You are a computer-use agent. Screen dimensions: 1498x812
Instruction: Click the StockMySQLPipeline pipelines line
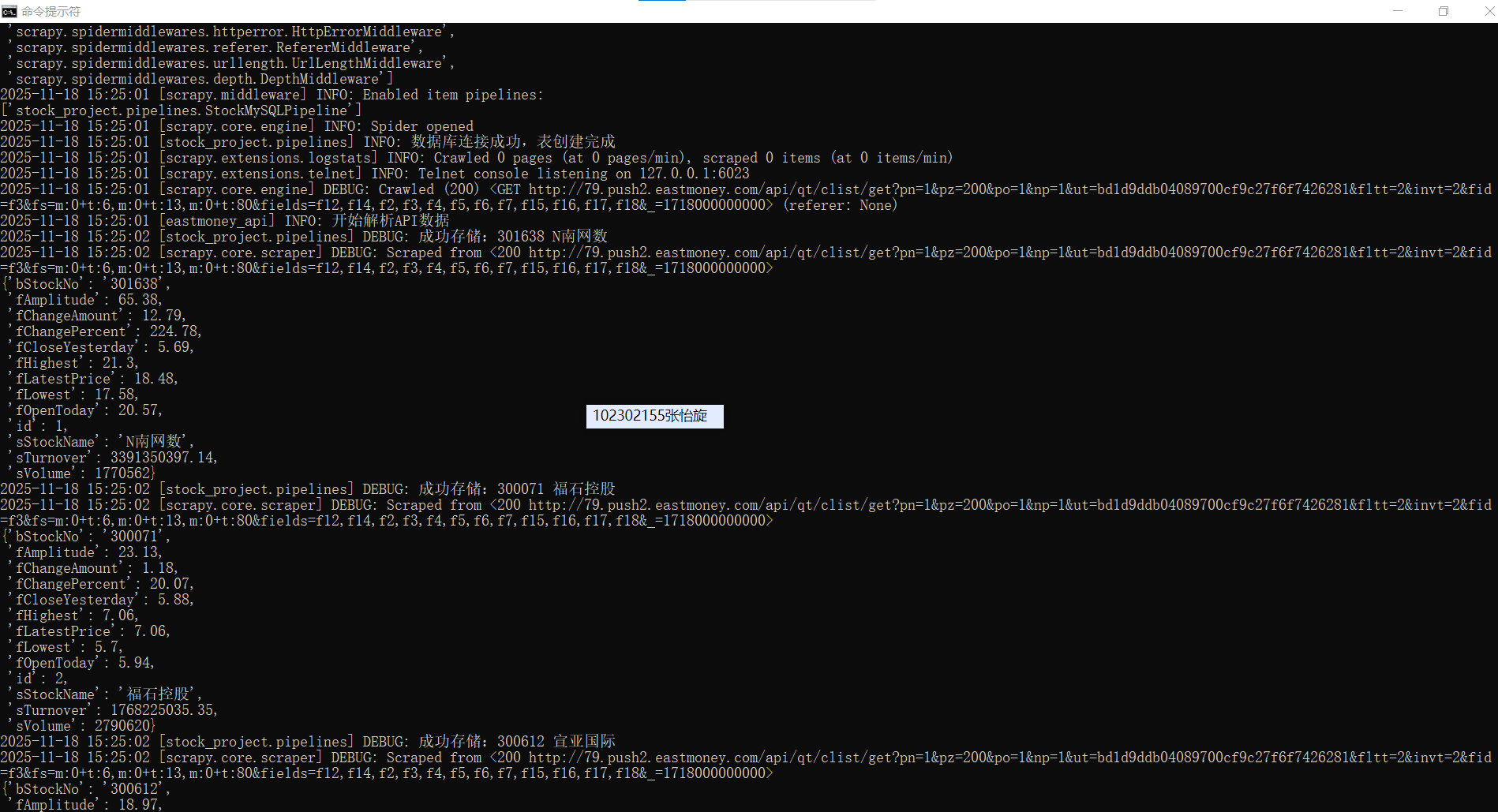click(x=181, y=110)
